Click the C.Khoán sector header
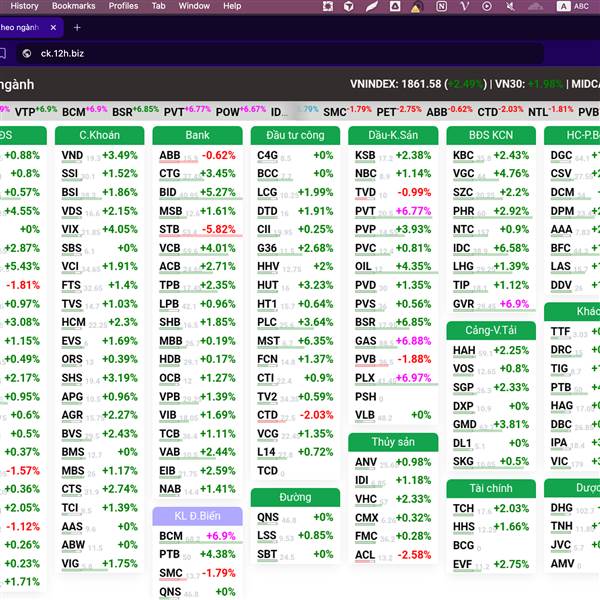The width and height of the screenshot is (600, 600). 99,135
